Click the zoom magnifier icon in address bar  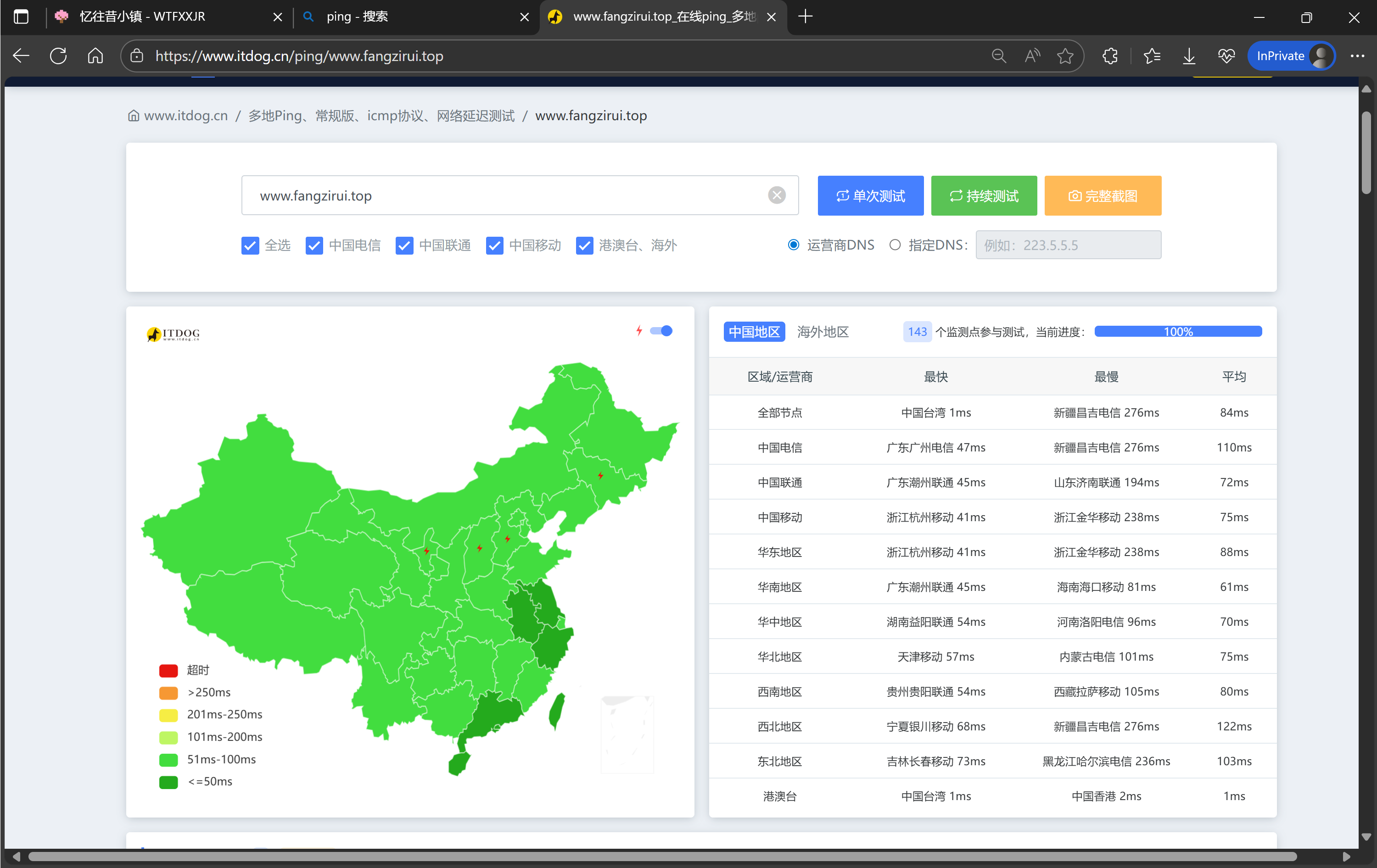[x=998, y=56]
